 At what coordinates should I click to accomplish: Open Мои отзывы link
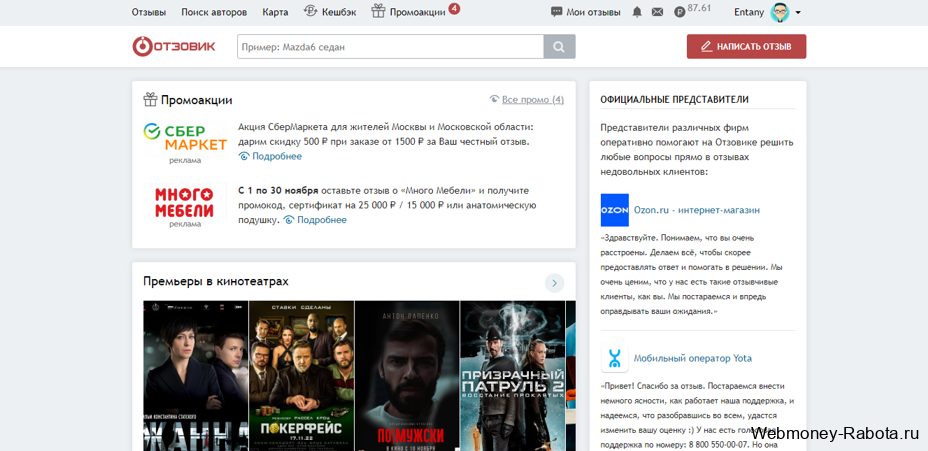point(593,12)
